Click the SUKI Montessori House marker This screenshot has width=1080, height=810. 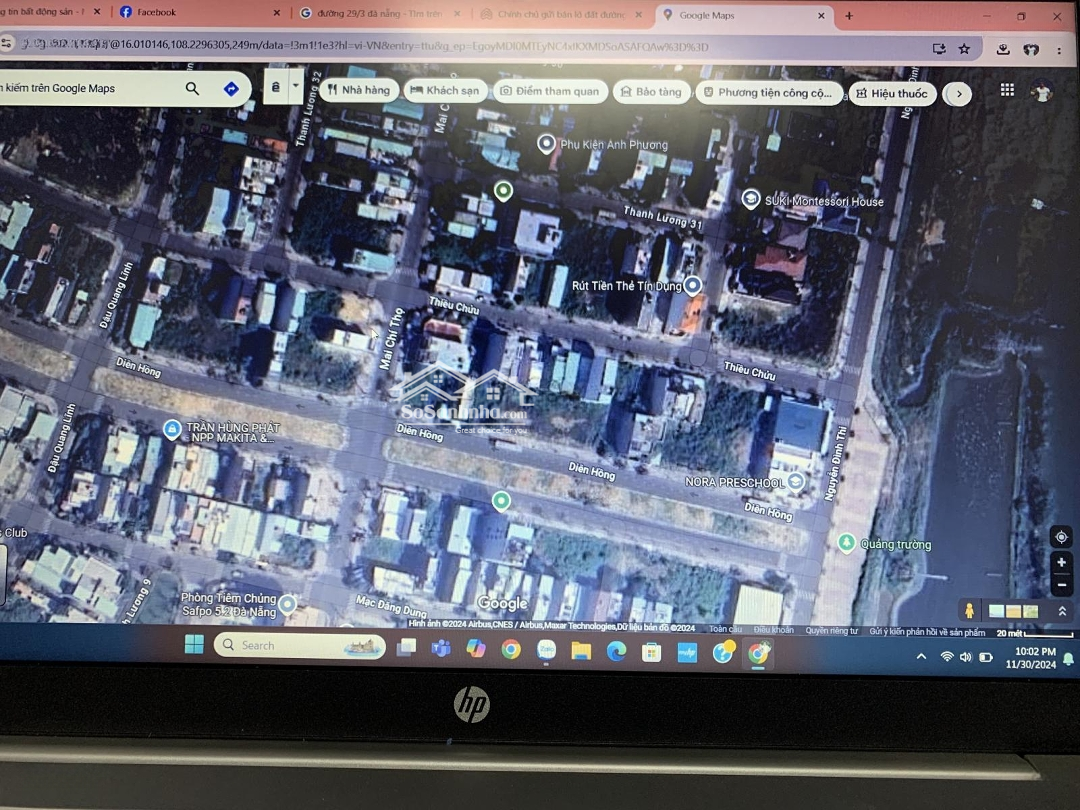point(750,198)
